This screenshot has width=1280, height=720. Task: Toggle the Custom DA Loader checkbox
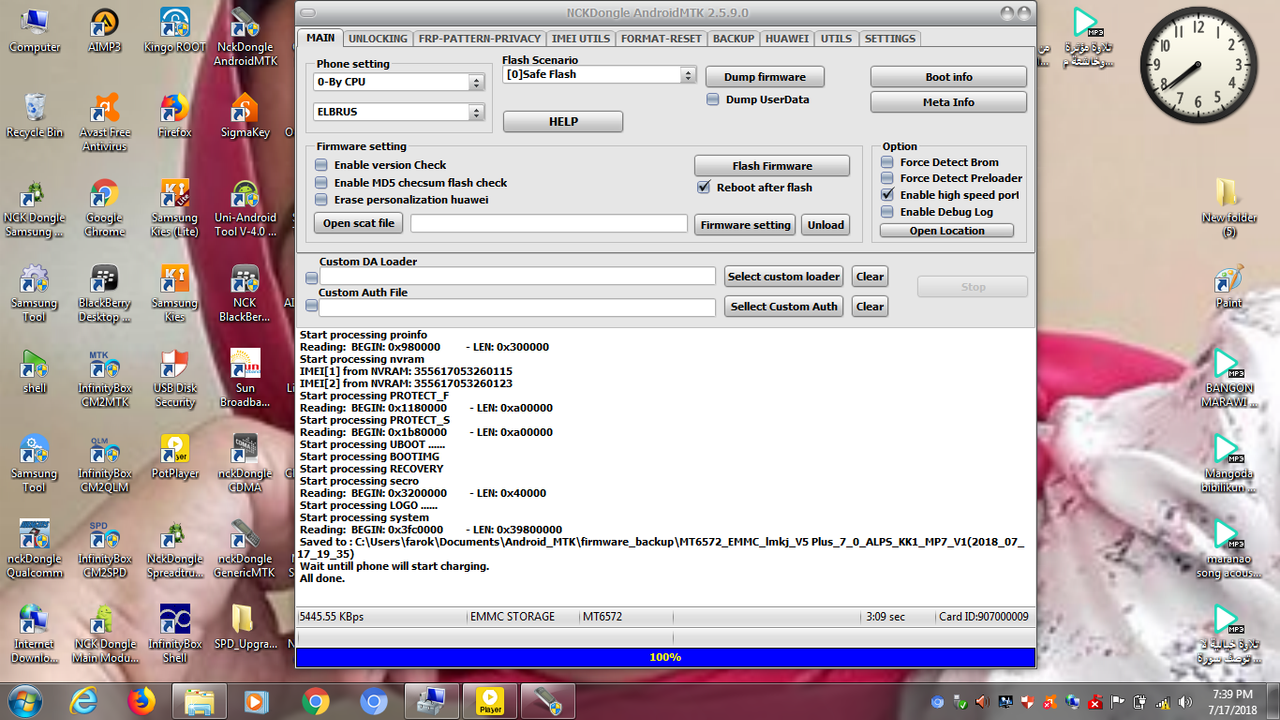[312, 277]
